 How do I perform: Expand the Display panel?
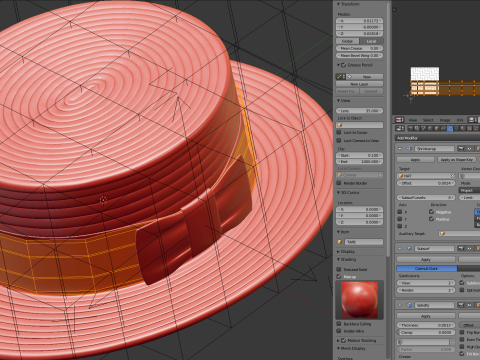coord(339,252)
